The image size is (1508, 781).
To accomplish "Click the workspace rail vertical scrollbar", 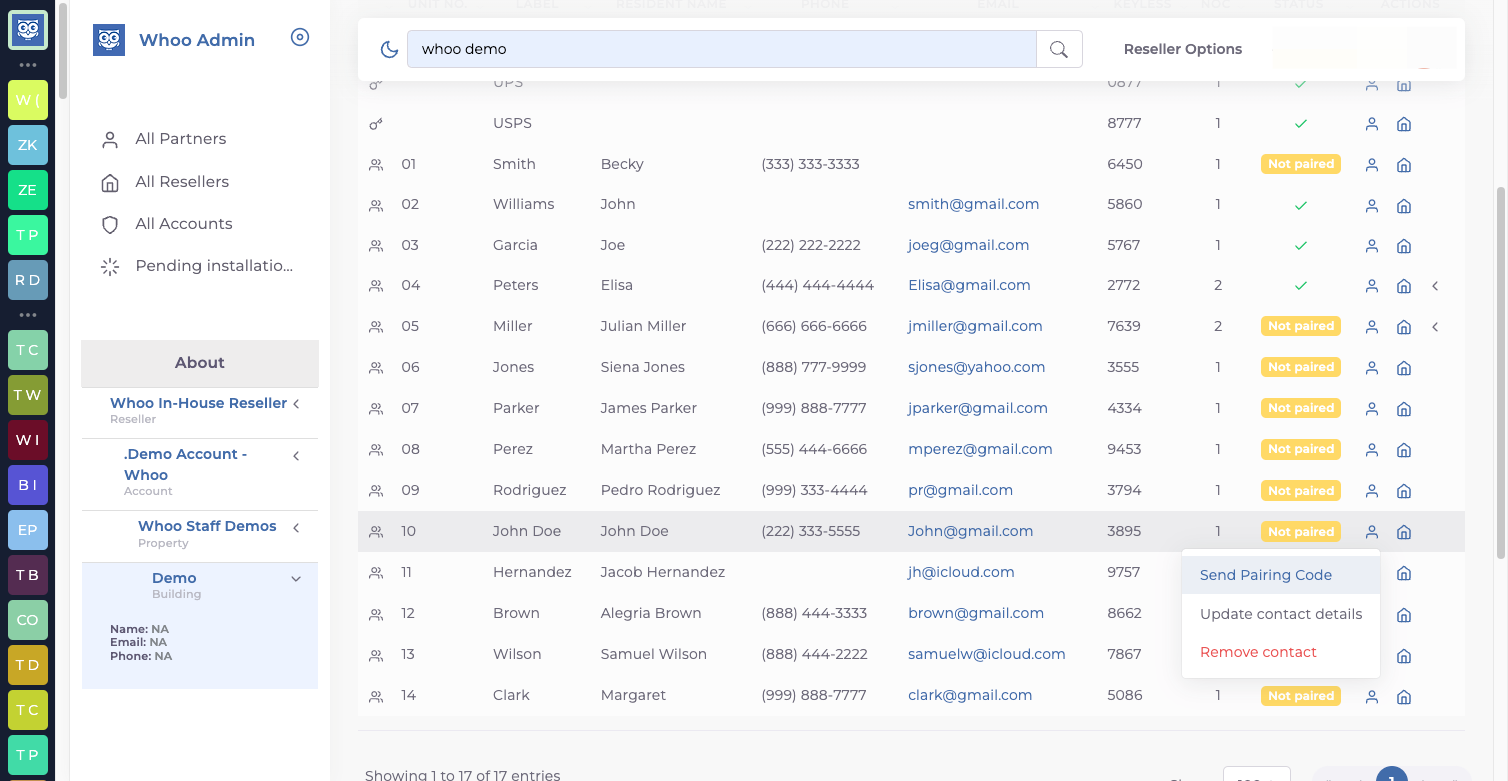I will click(63, 50).
